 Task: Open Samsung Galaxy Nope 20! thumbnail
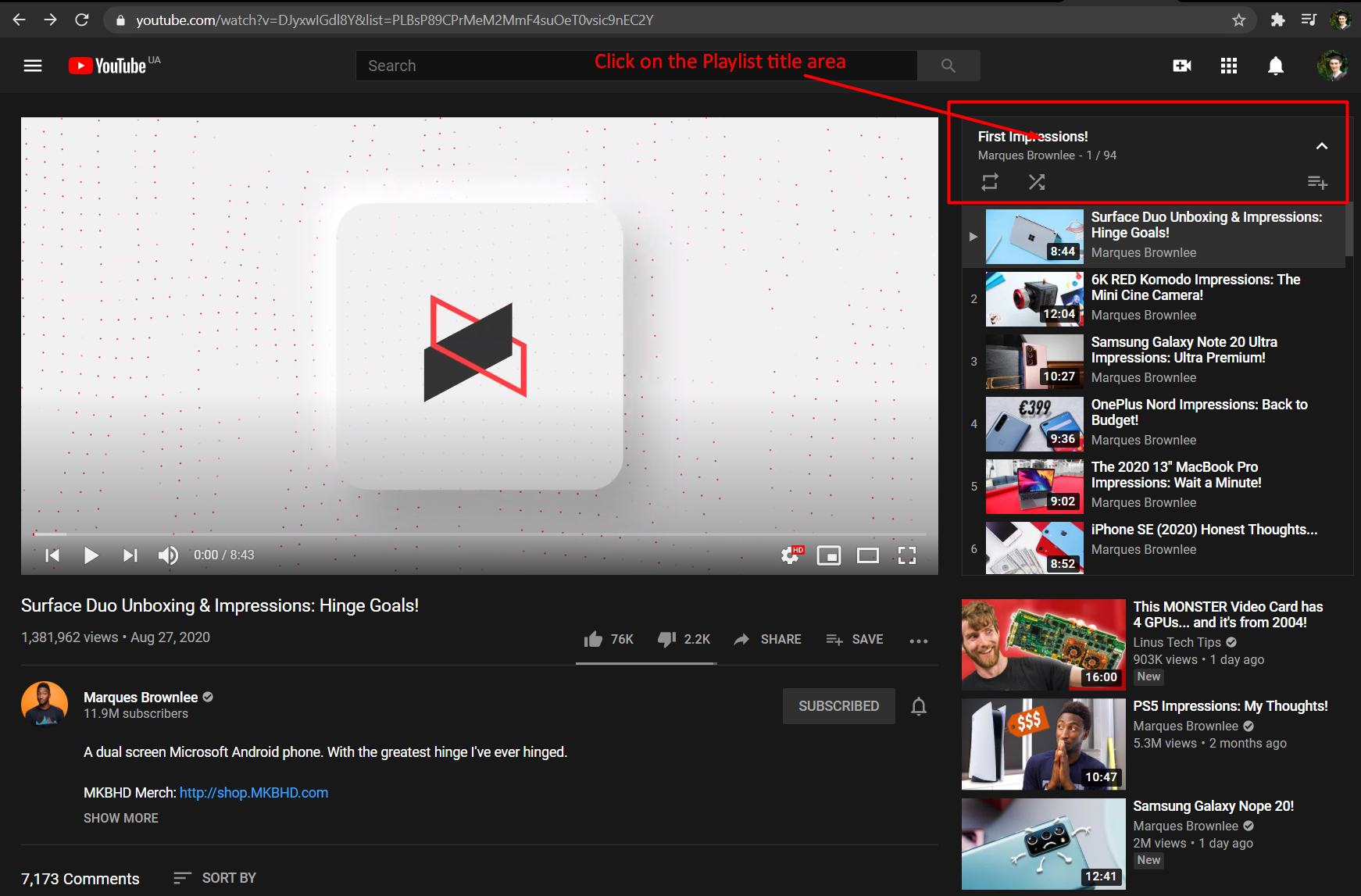1043,844
